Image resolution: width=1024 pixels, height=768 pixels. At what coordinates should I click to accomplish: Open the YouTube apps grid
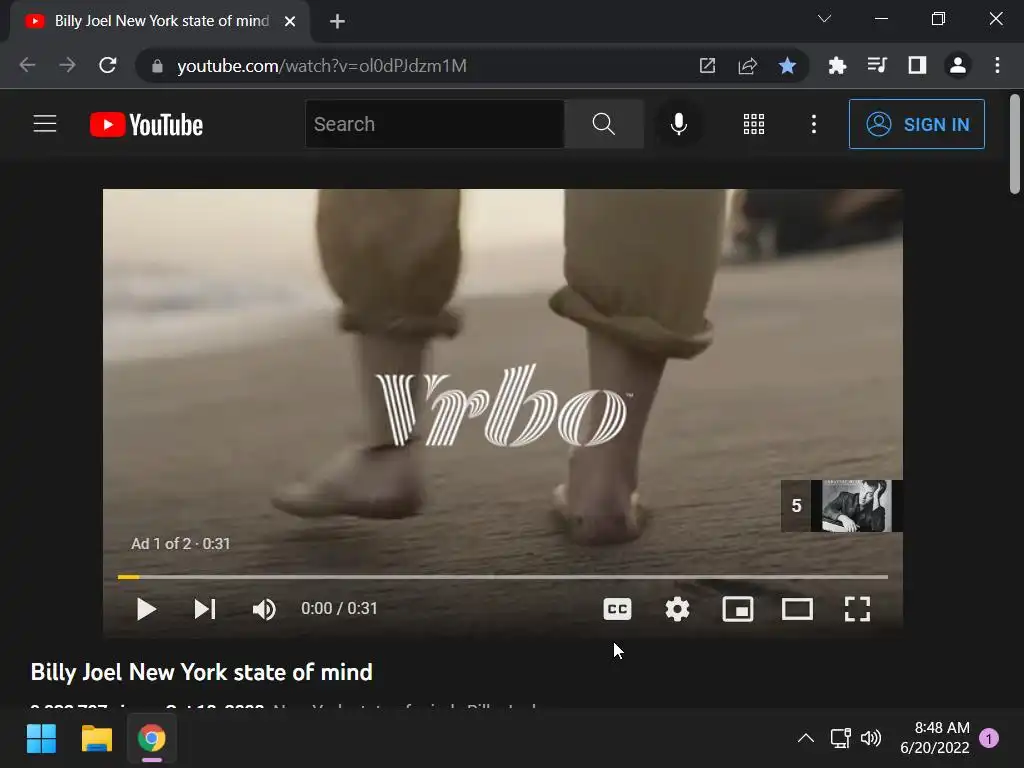point(754,124)
